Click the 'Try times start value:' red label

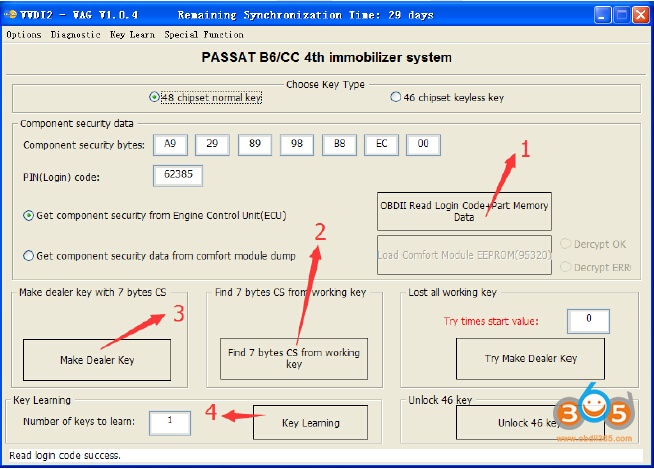pyautogui.click(x=491, y=321)
